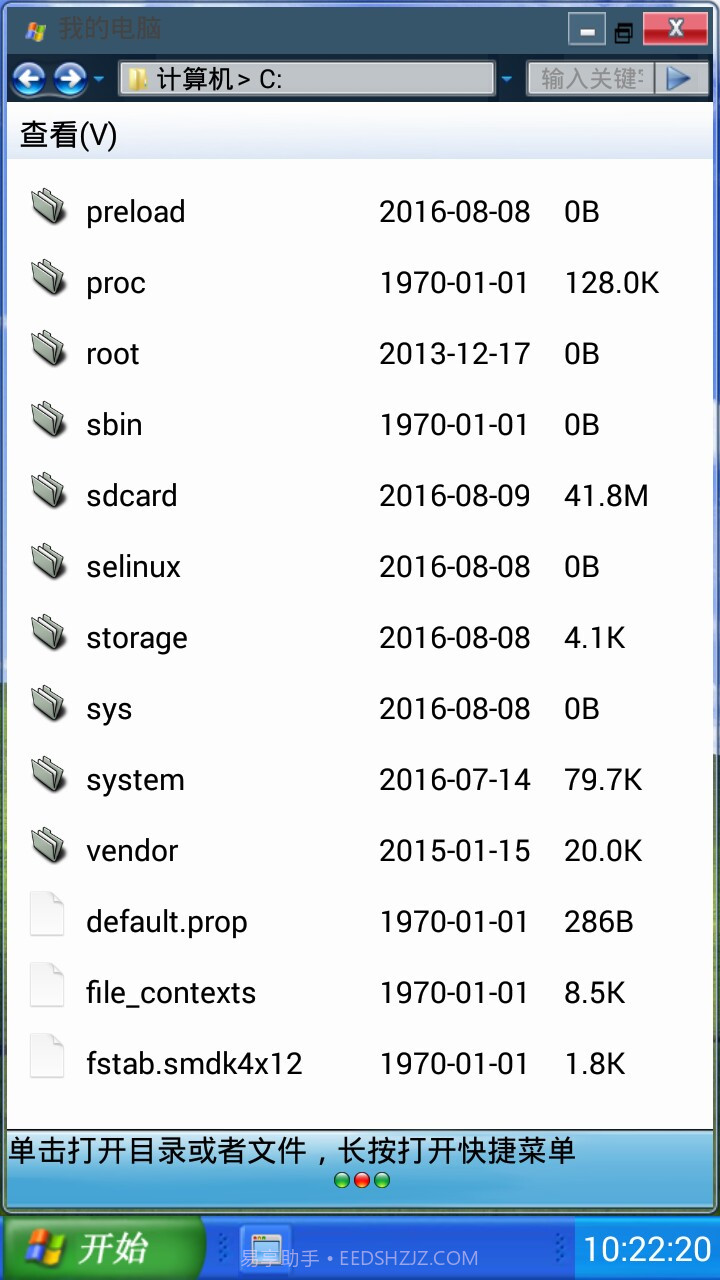Click the vendor folder icon
Viewport: 720px width, 1280px height.
tap(47, 849)
